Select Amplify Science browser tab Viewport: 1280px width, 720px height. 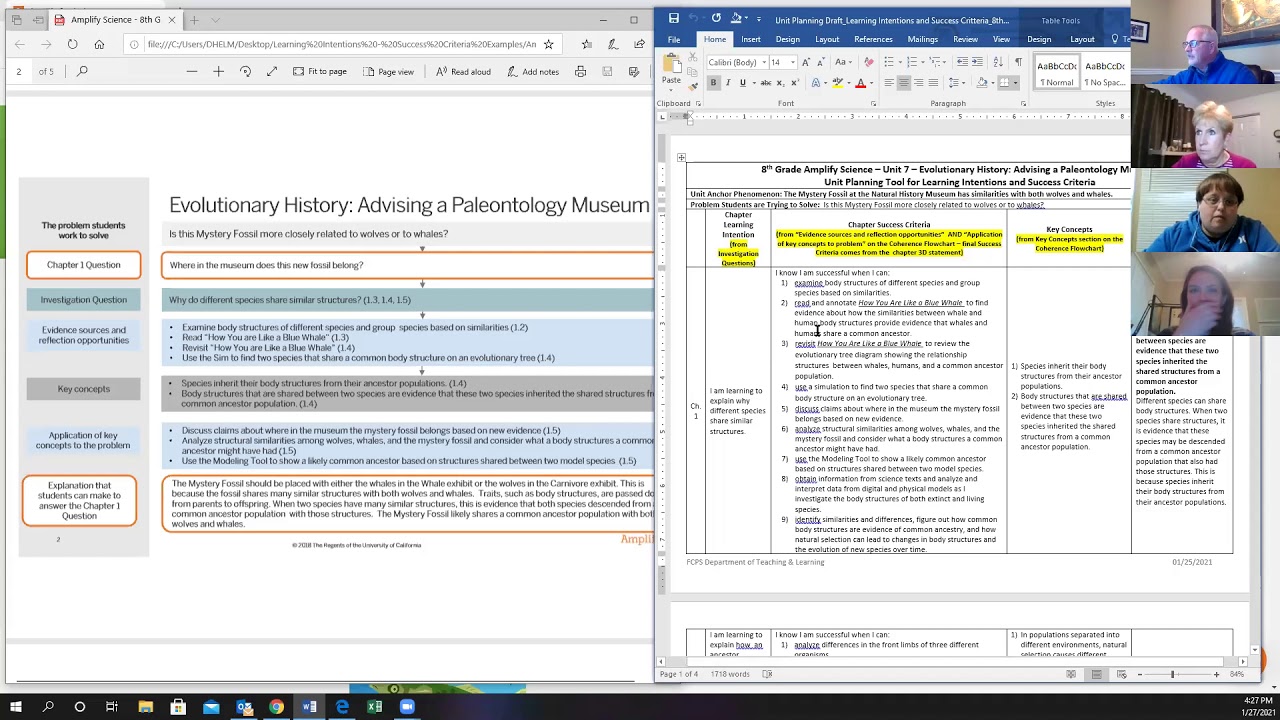click(x=115, y=19)
